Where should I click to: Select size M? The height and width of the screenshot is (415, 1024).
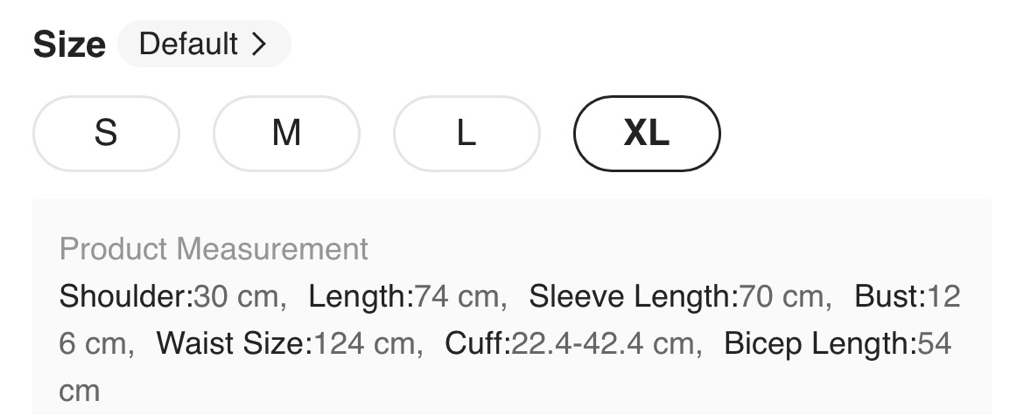tap(286, 133)
